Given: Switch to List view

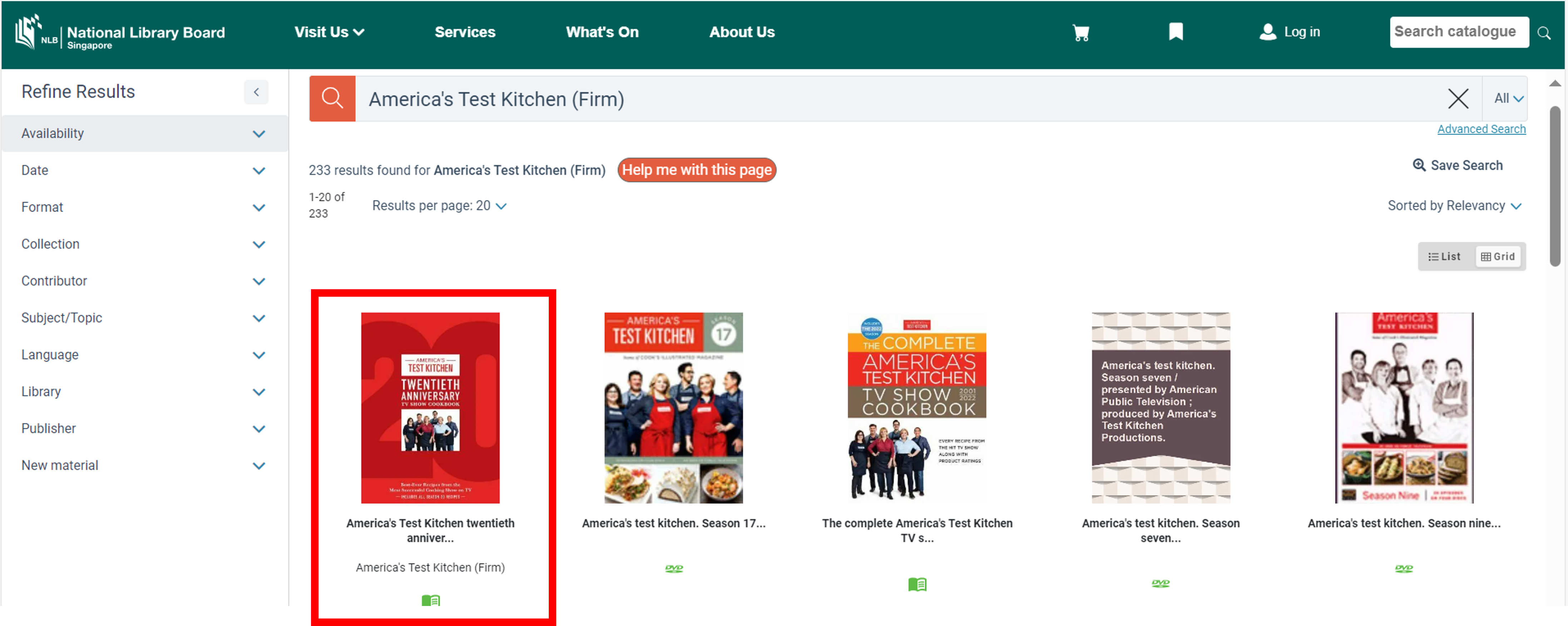Looking at the screenshot, I should pos(1444,256).
